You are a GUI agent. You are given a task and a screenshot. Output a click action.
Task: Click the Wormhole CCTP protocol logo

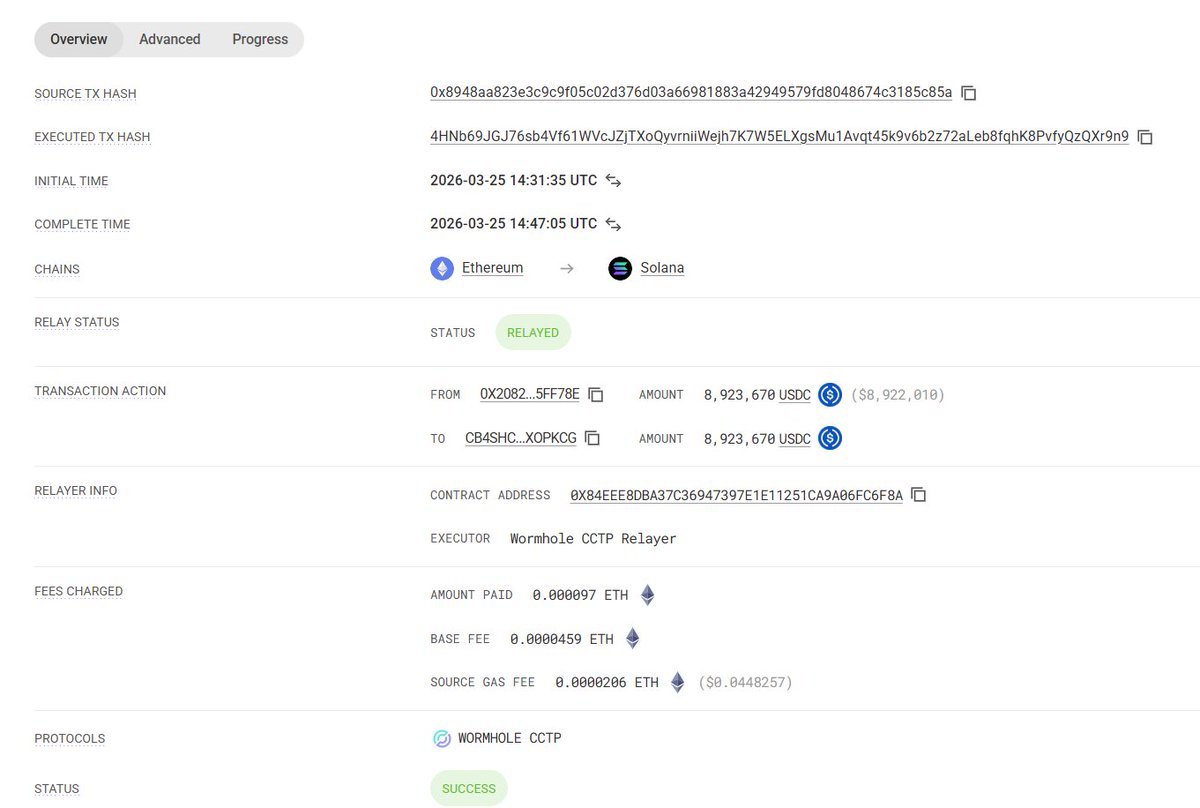(x=441, y=739)
